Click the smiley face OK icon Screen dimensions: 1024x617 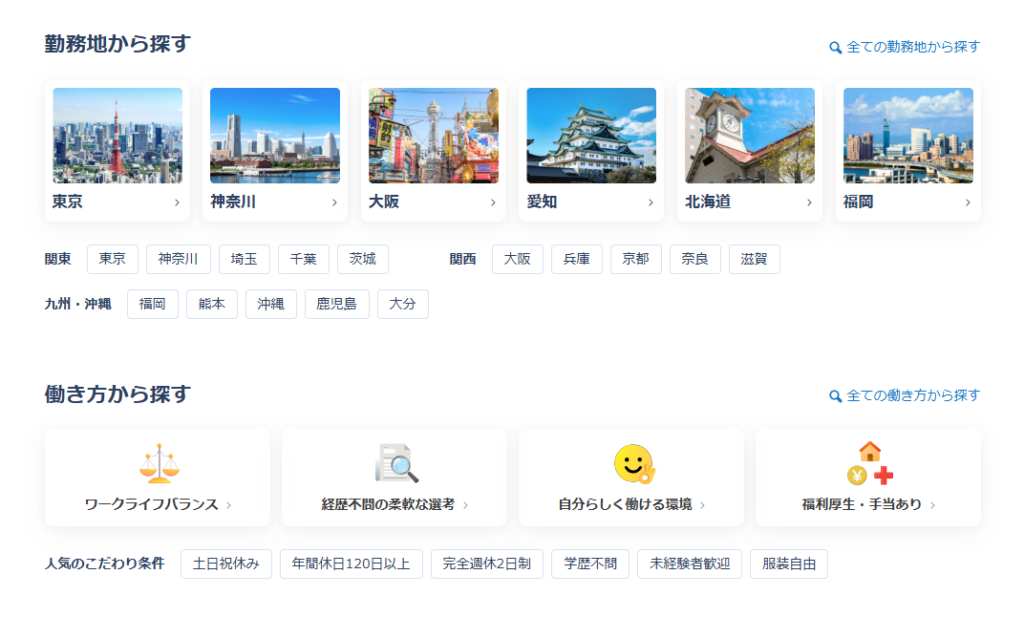(x=634, y=464)
